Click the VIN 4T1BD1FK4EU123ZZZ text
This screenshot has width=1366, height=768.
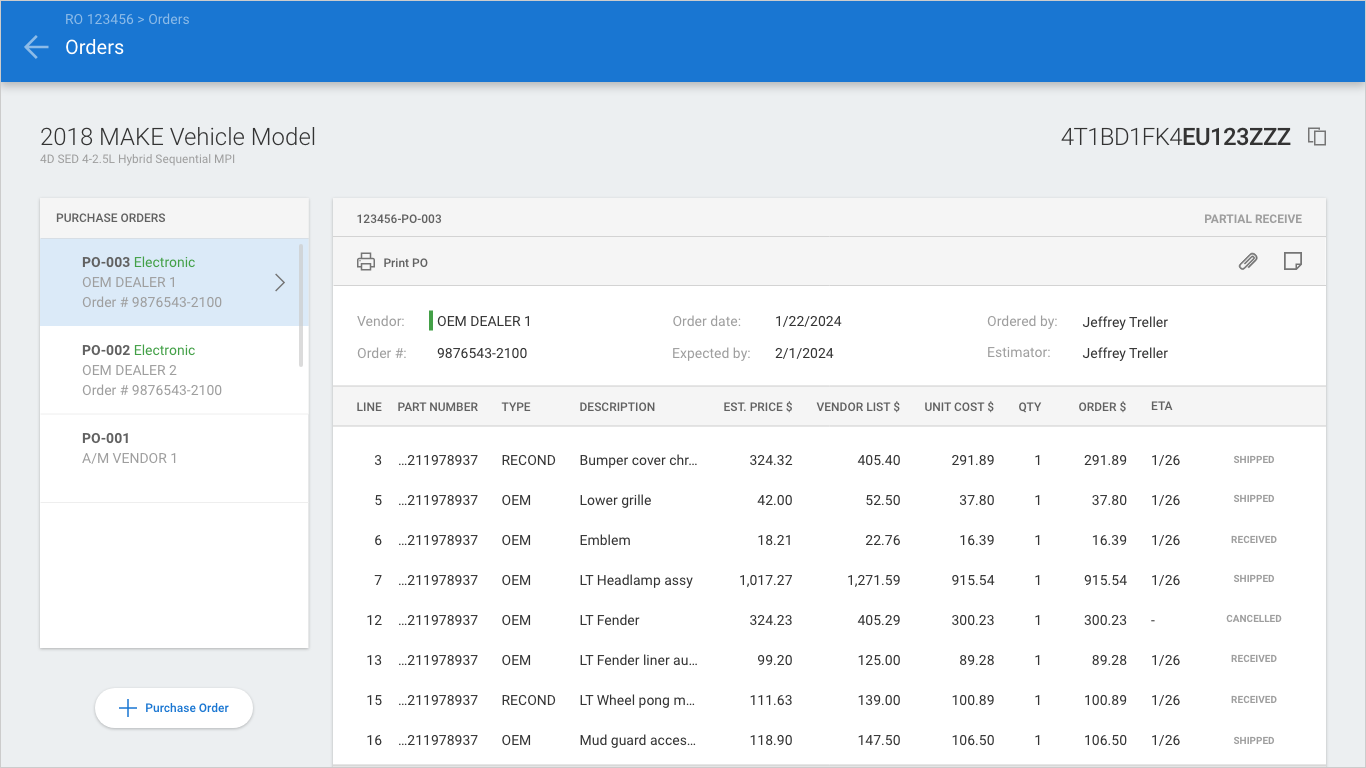(x=1176, y=137)
